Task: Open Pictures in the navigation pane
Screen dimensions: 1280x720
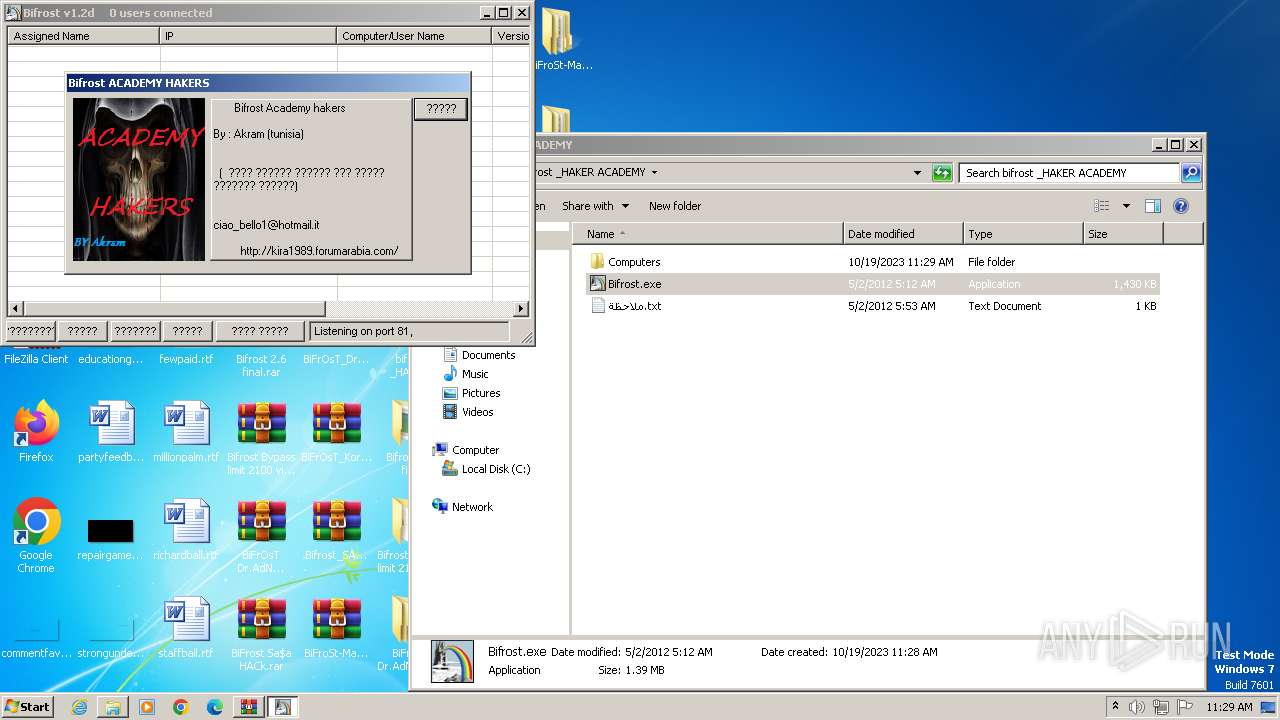Action: coord(481,393)
